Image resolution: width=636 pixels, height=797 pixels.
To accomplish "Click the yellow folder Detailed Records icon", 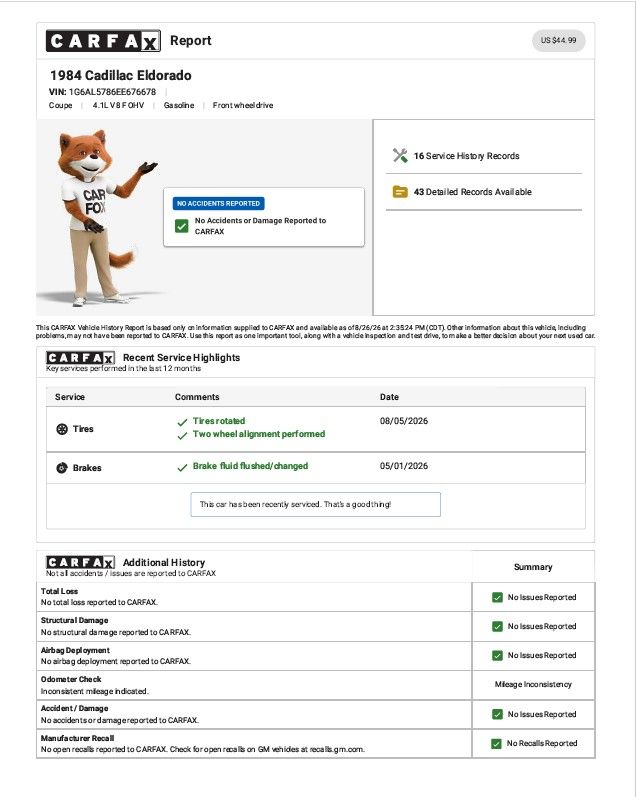I will click(400, 192).
